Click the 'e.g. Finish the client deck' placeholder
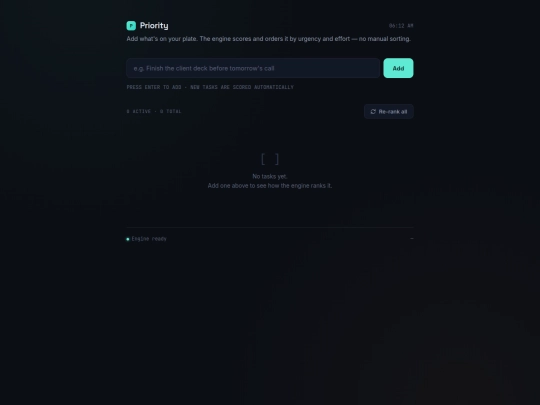 [204, 69]
